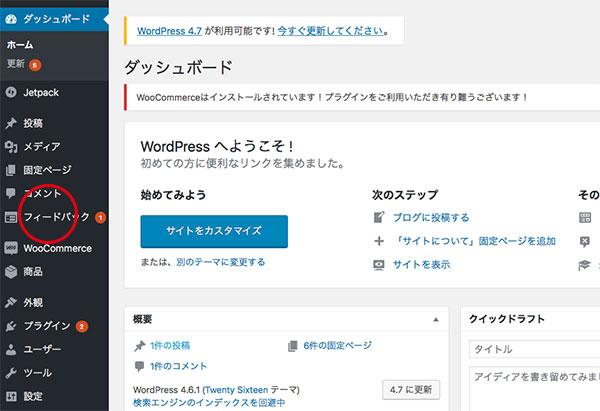Click the pages icon beside 6件の固定ページ

click(x=293, y=346)
